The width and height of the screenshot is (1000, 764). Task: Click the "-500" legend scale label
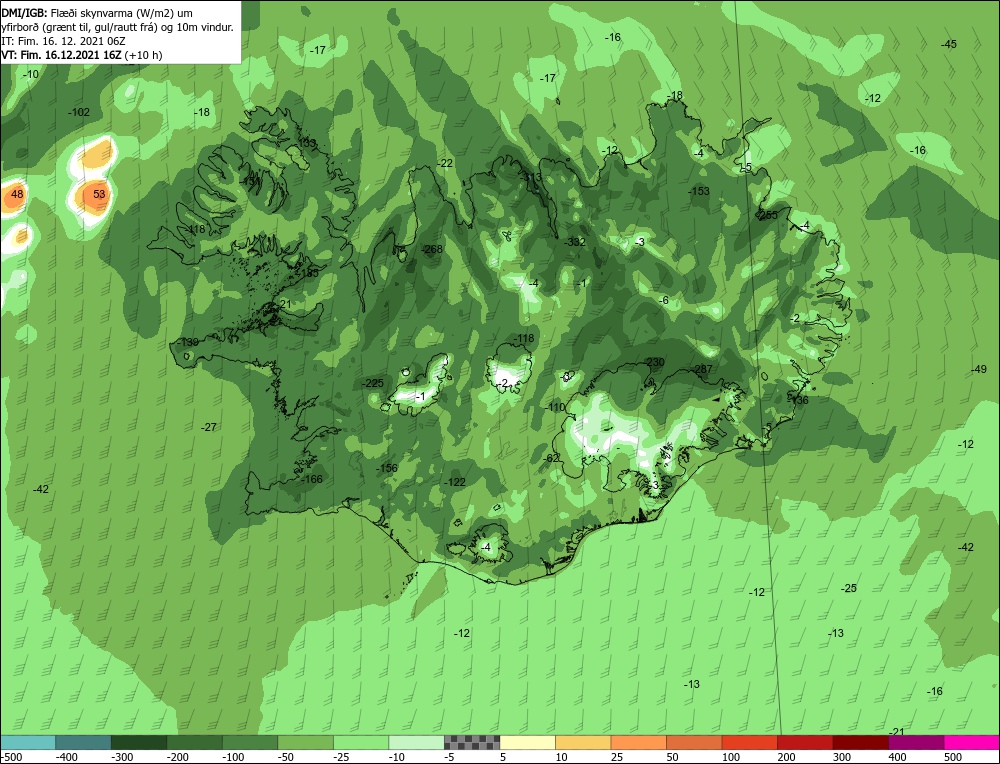[x=13, y=757]
